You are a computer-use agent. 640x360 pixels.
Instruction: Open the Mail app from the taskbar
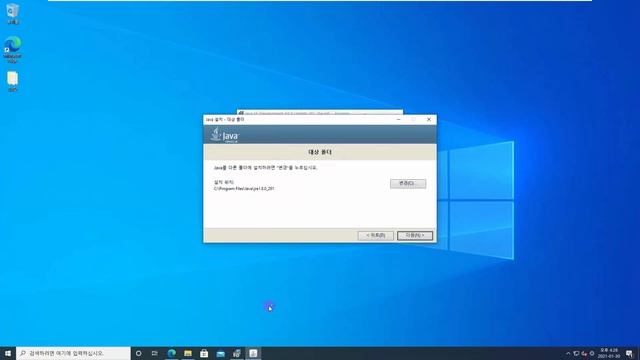click(x=220, y=353)
